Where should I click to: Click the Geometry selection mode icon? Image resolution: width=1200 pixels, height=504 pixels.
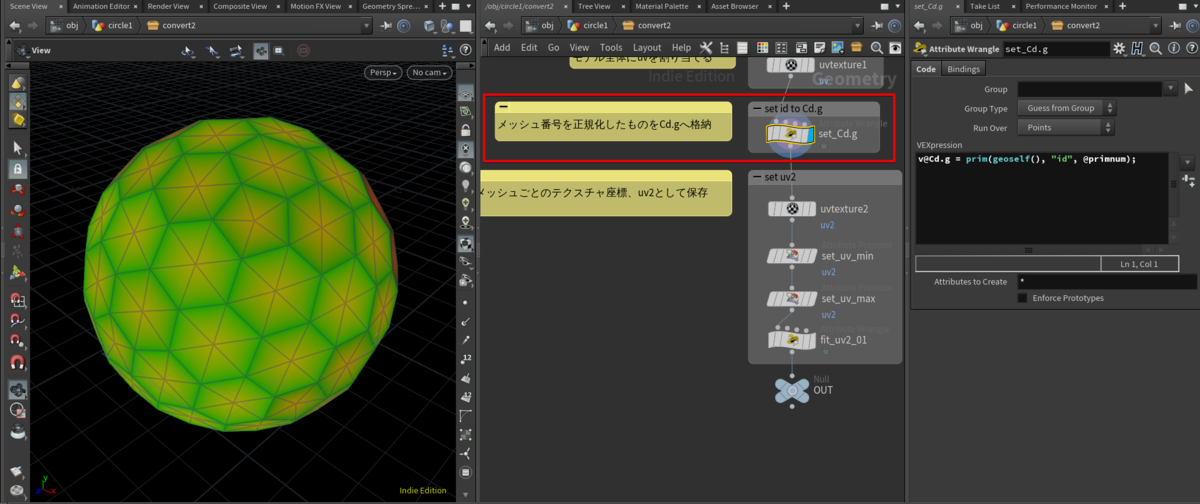click(17, 102)
